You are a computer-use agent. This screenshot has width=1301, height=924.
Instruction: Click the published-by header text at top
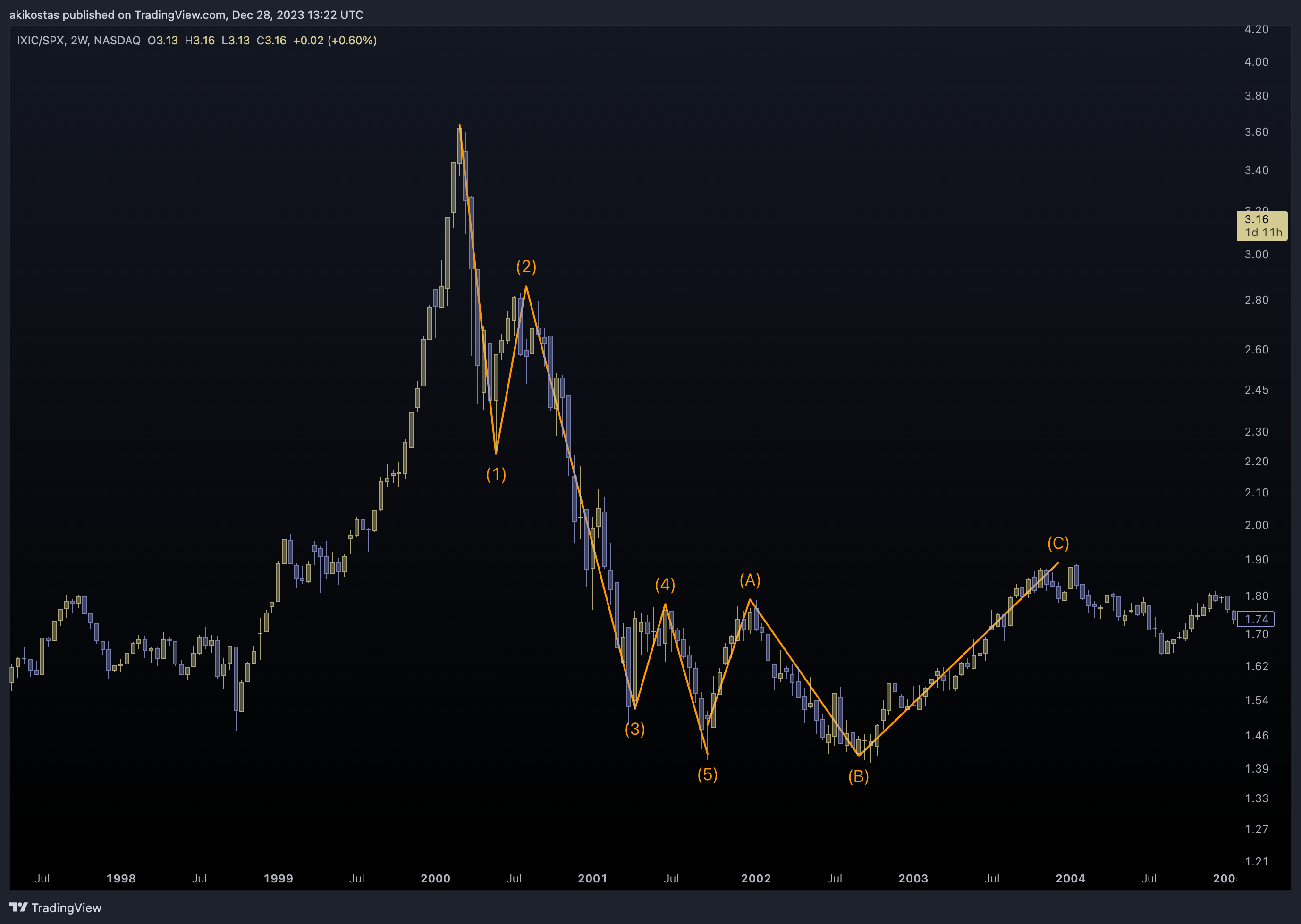186,15
